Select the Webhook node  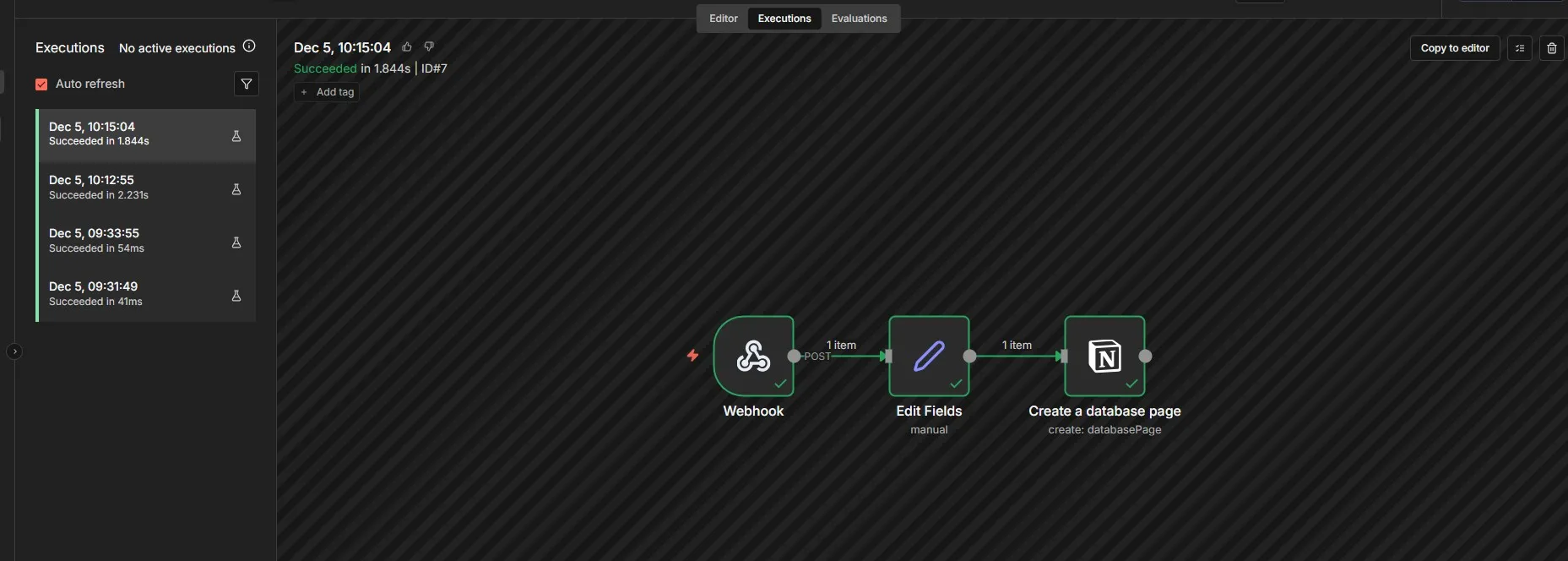(x=753, y=356)
